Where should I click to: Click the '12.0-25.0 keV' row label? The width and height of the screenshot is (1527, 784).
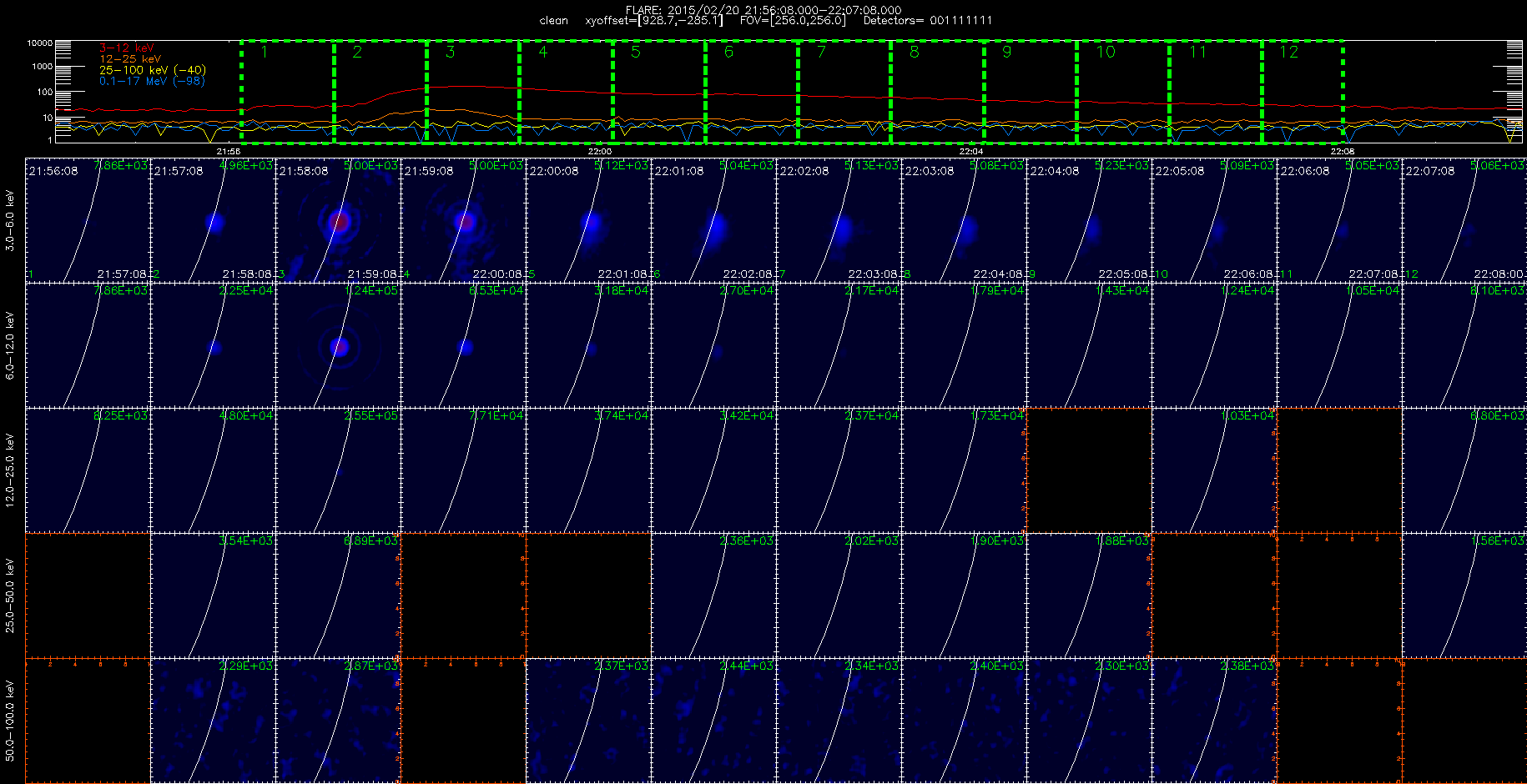pos(10,471)
